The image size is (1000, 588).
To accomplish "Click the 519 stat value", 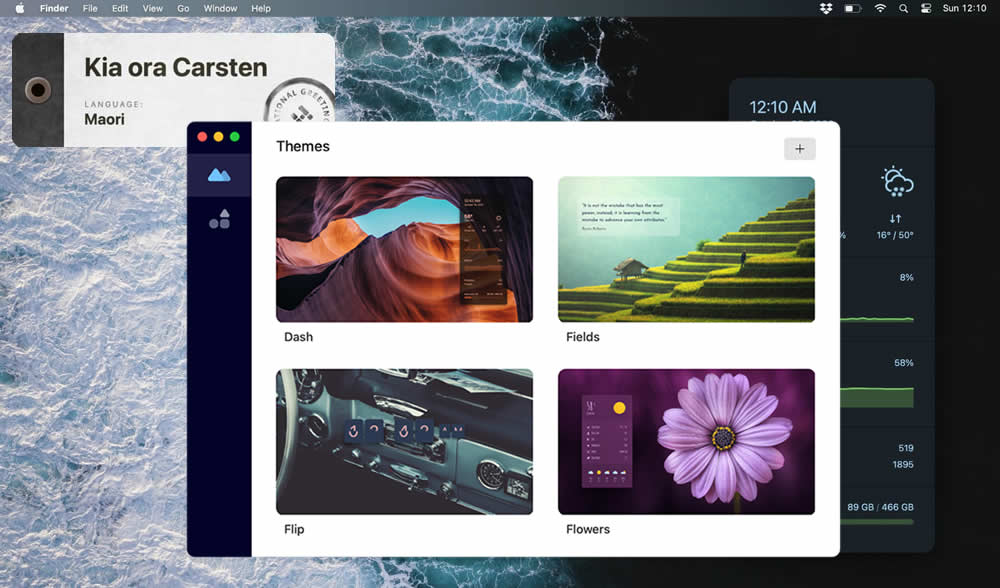I will click(x=906, y=448).
